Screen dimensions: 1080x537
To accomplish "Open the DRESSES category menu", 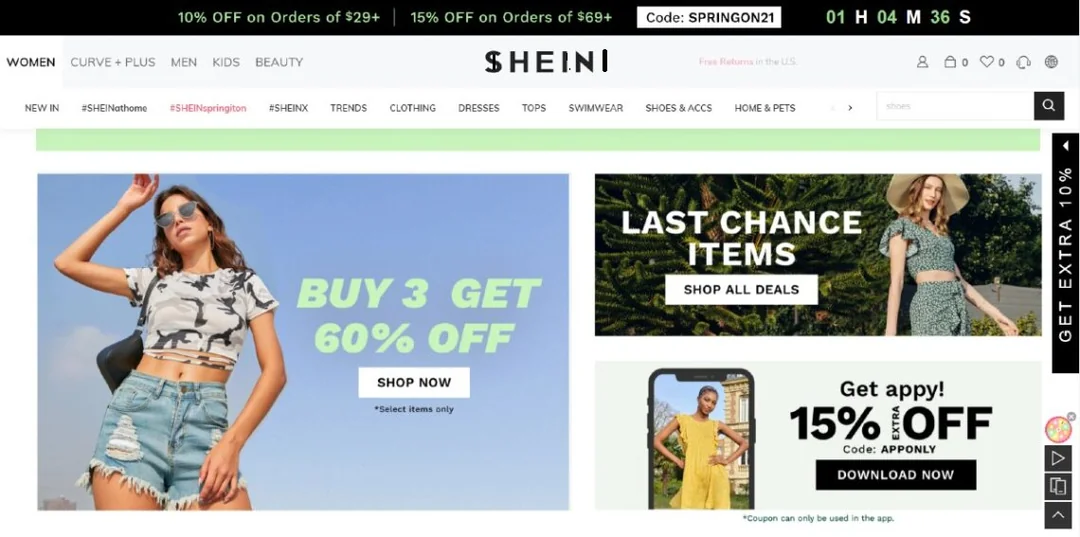I will coord(479,108).
